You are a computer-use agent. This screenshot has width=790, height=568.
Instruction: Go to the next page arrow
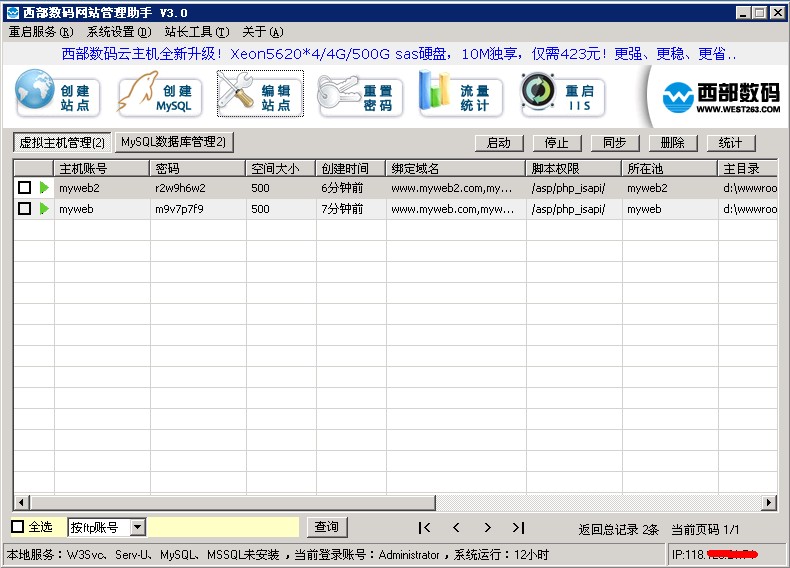[x=487, y=528]
